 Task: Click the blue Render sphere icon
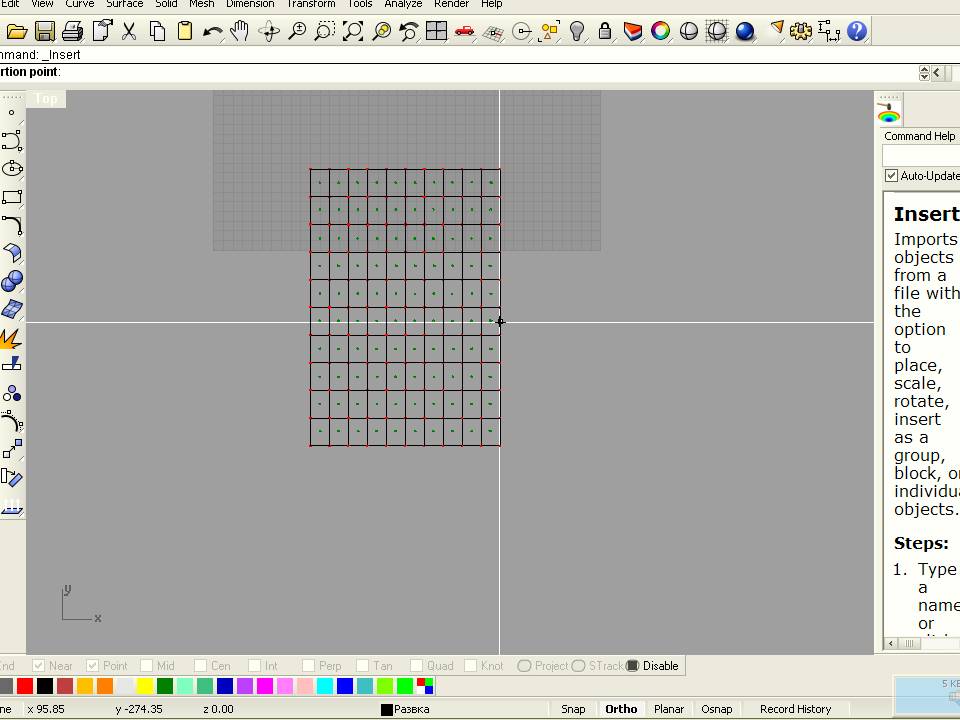click(x=745, y=32)
